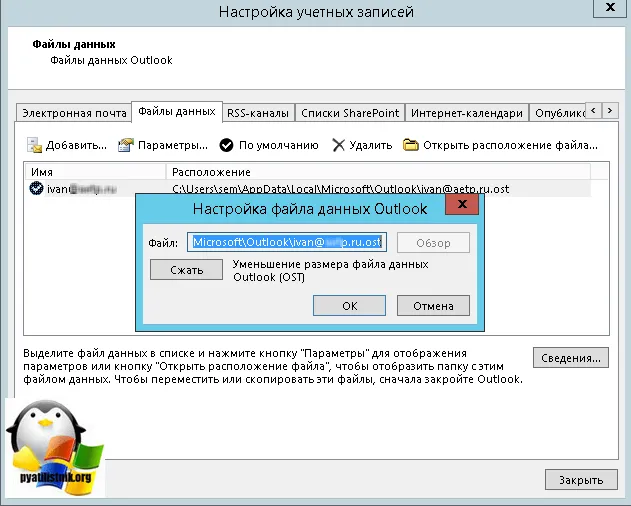Open the RSS-каналы tab

tap(258, 113)
